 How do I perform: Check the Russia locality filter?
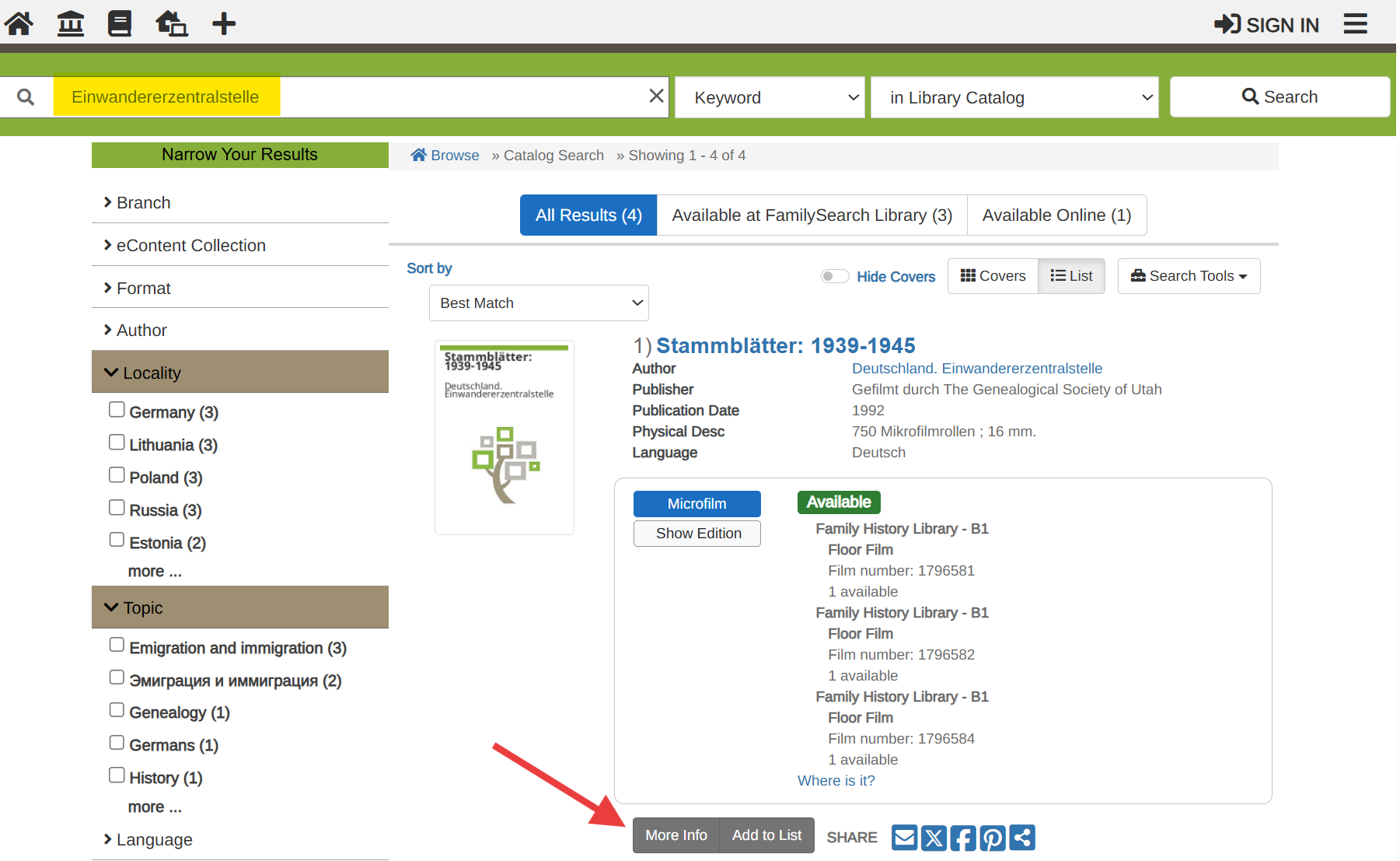(117, 507)
